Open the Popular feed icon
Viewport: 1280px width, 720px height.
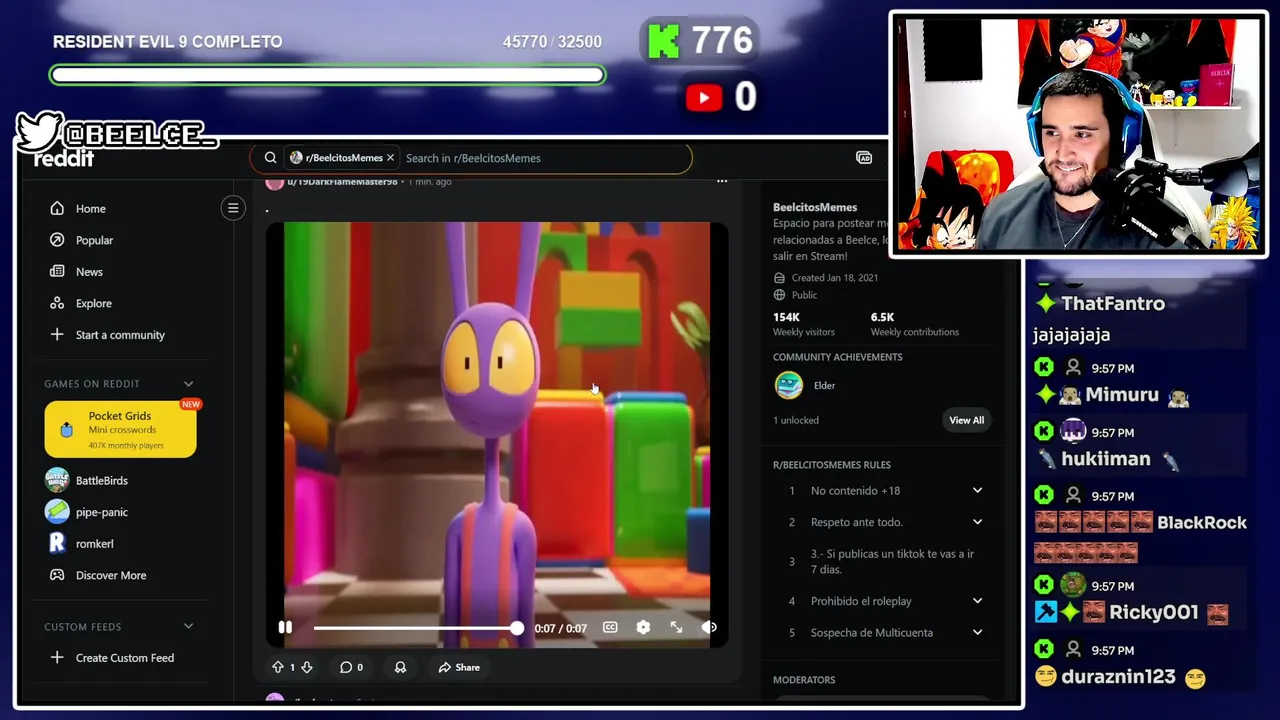point(57,240)
